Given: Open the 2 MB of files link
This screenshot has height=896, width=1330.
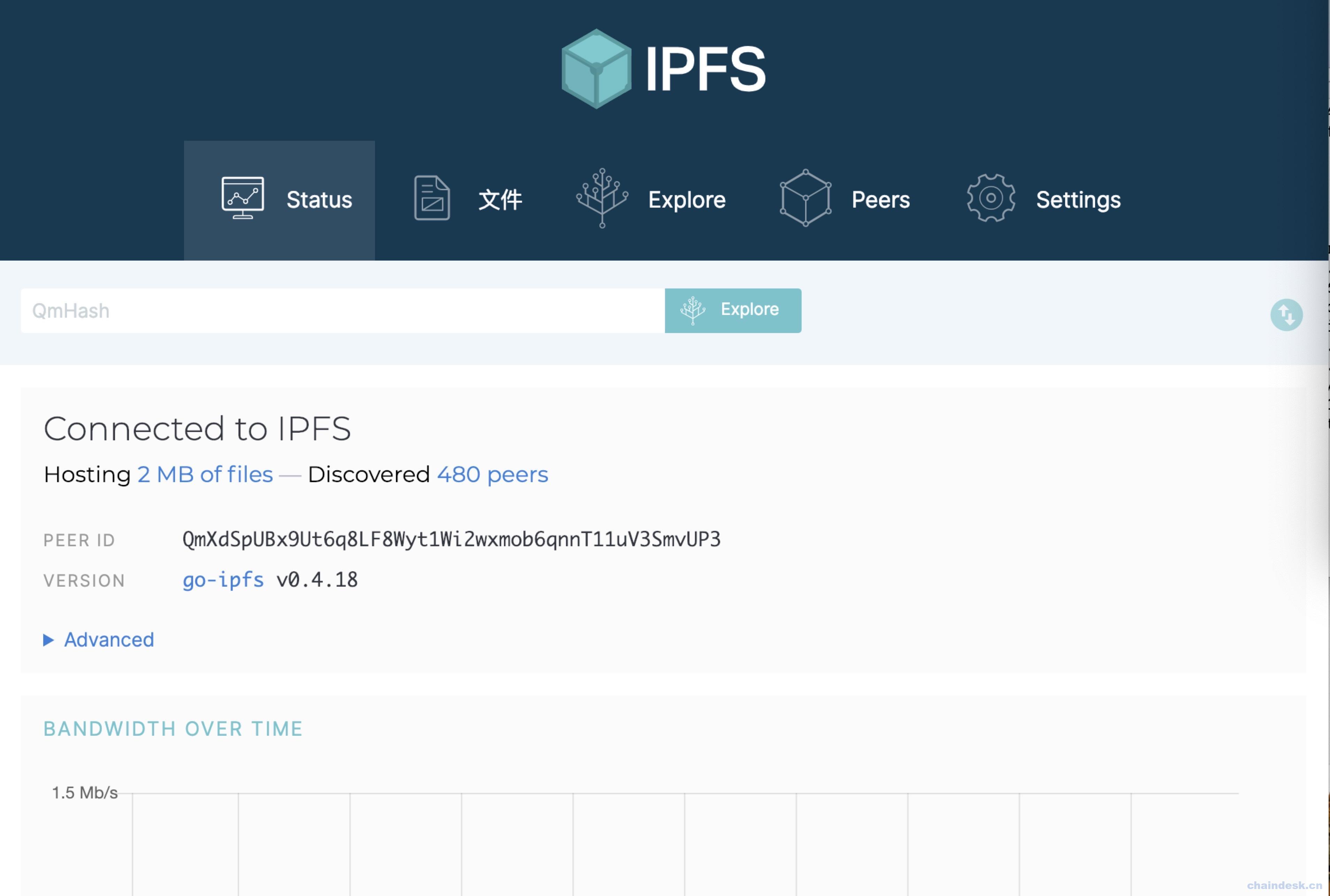Looking at the screenshot, I should point(205,475).
